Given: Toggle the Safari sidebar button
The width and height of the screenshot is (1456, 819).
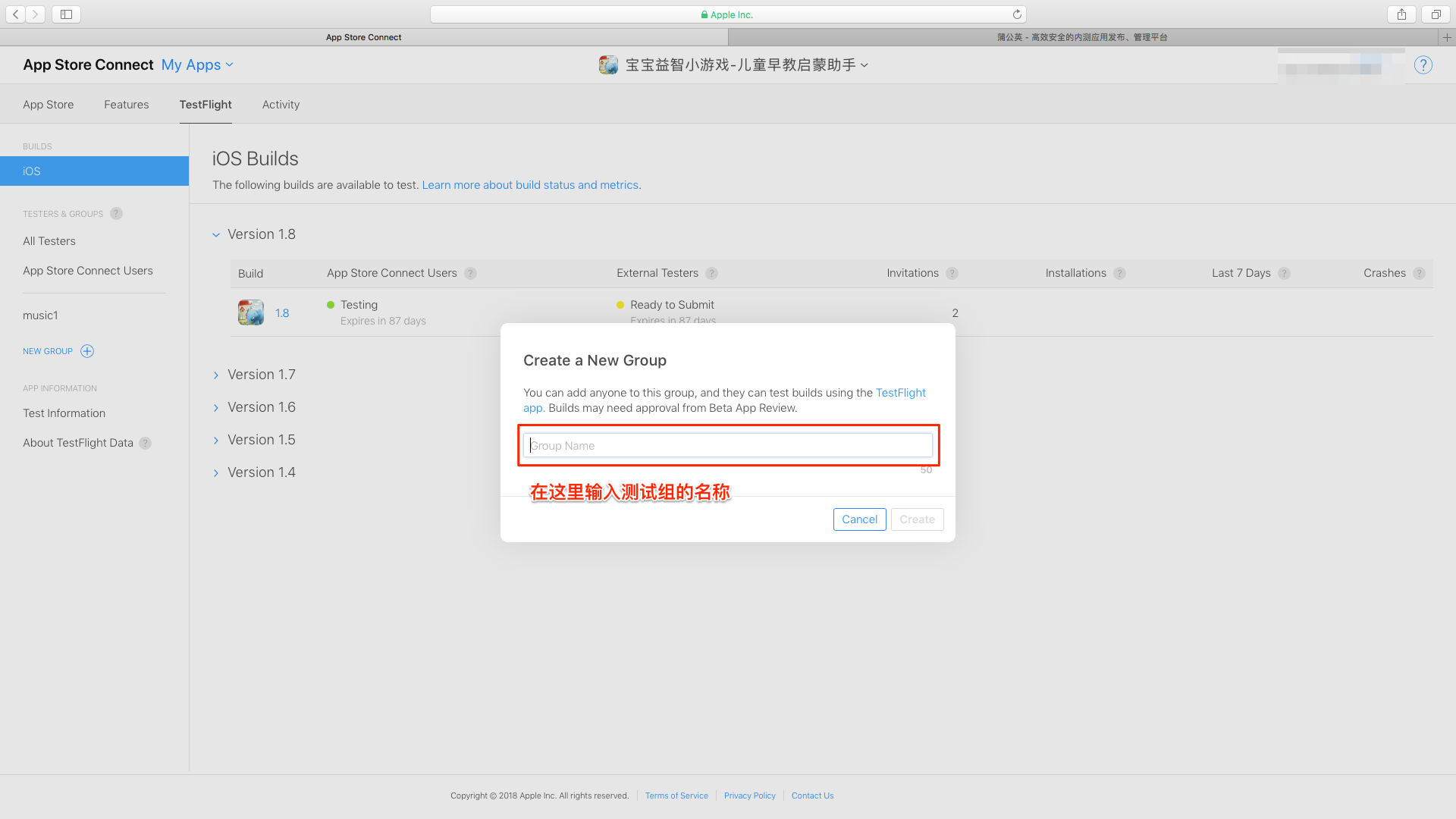Looking at the screenshot, I should pyautogui.click(x=66, y=14).
